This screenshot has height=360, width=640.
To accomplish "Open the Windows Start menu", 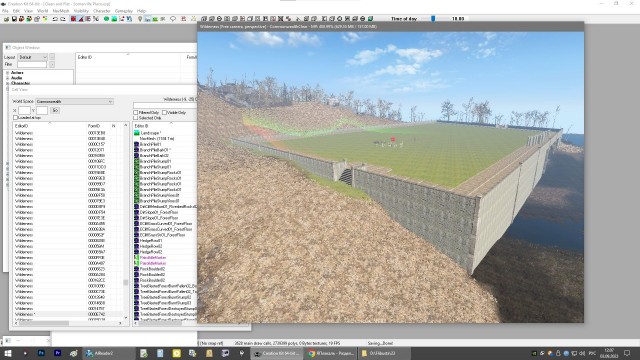I will click(x=8, y=353).
